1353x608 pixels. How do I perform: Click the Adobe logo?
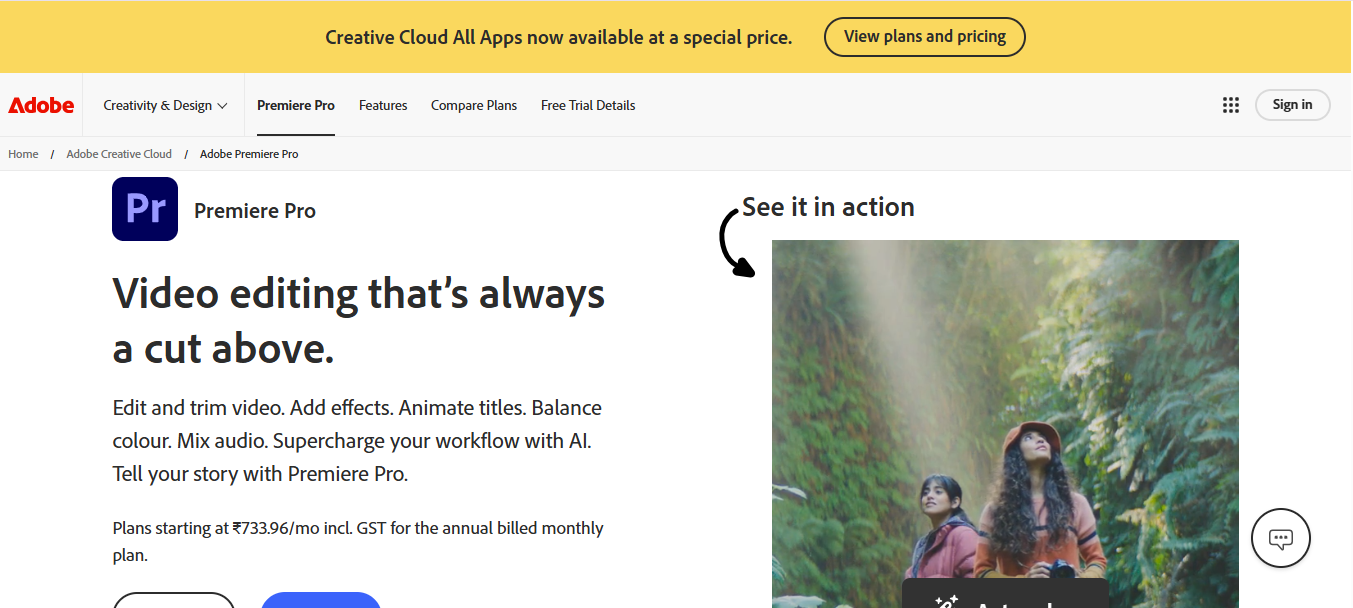41,105
